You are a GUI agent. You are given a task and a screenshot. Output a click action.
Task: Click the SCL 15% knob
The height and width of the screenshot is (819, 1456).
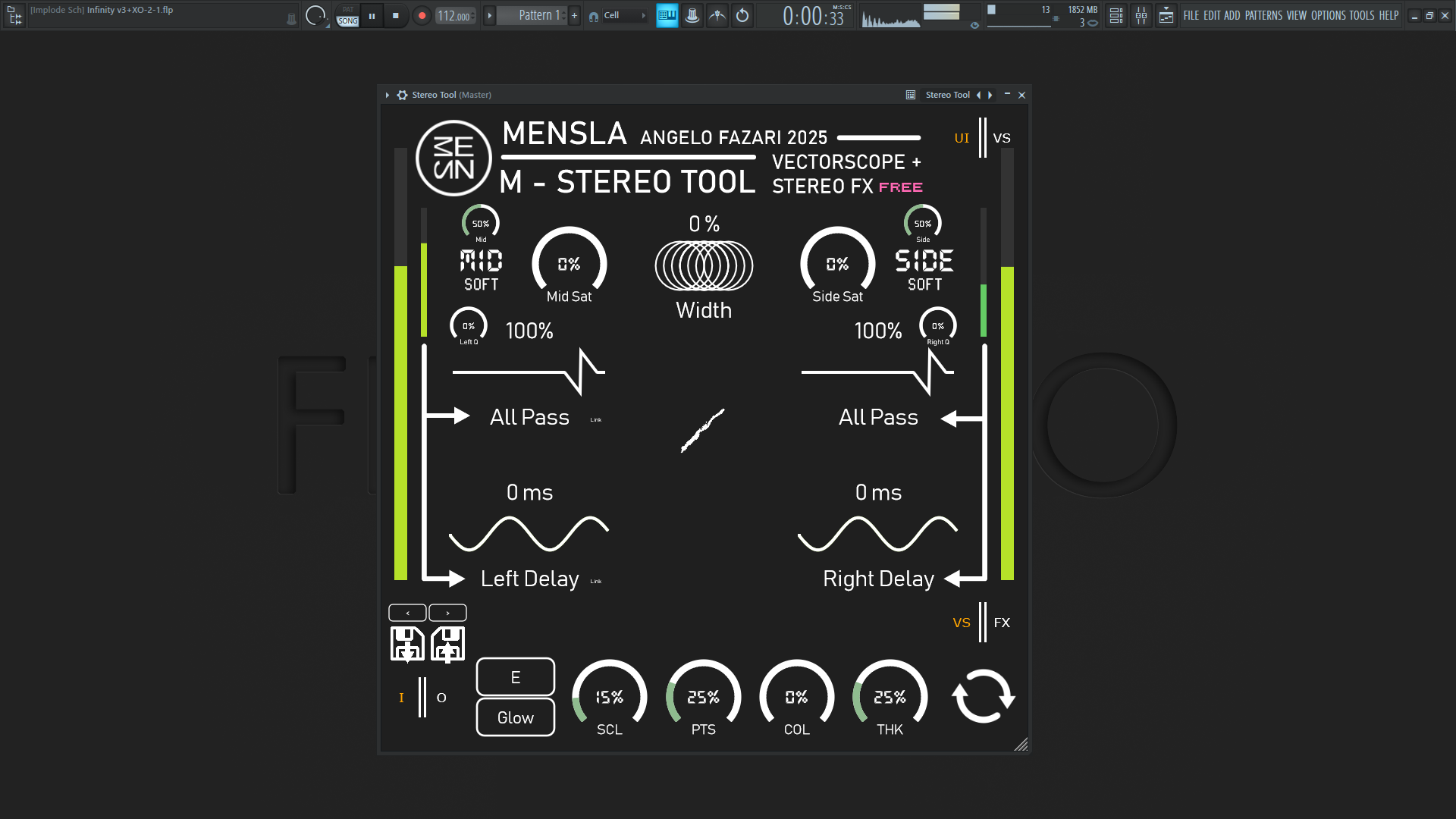(609, 696)
